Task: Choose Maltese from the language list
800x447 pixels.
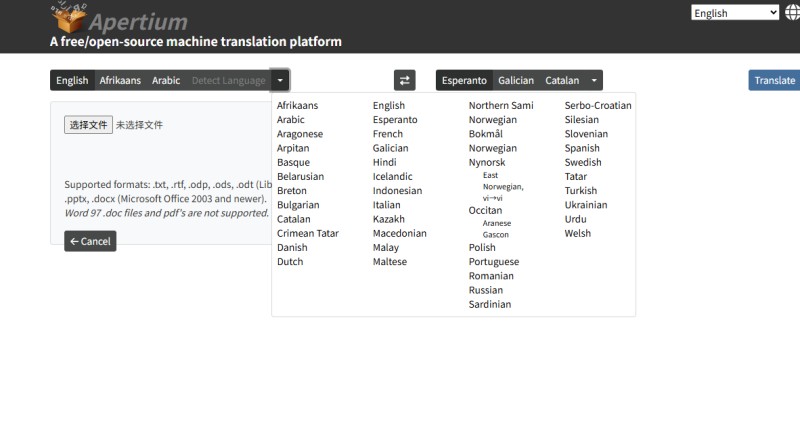Action: pyautogui.click(x=390, y=262)
